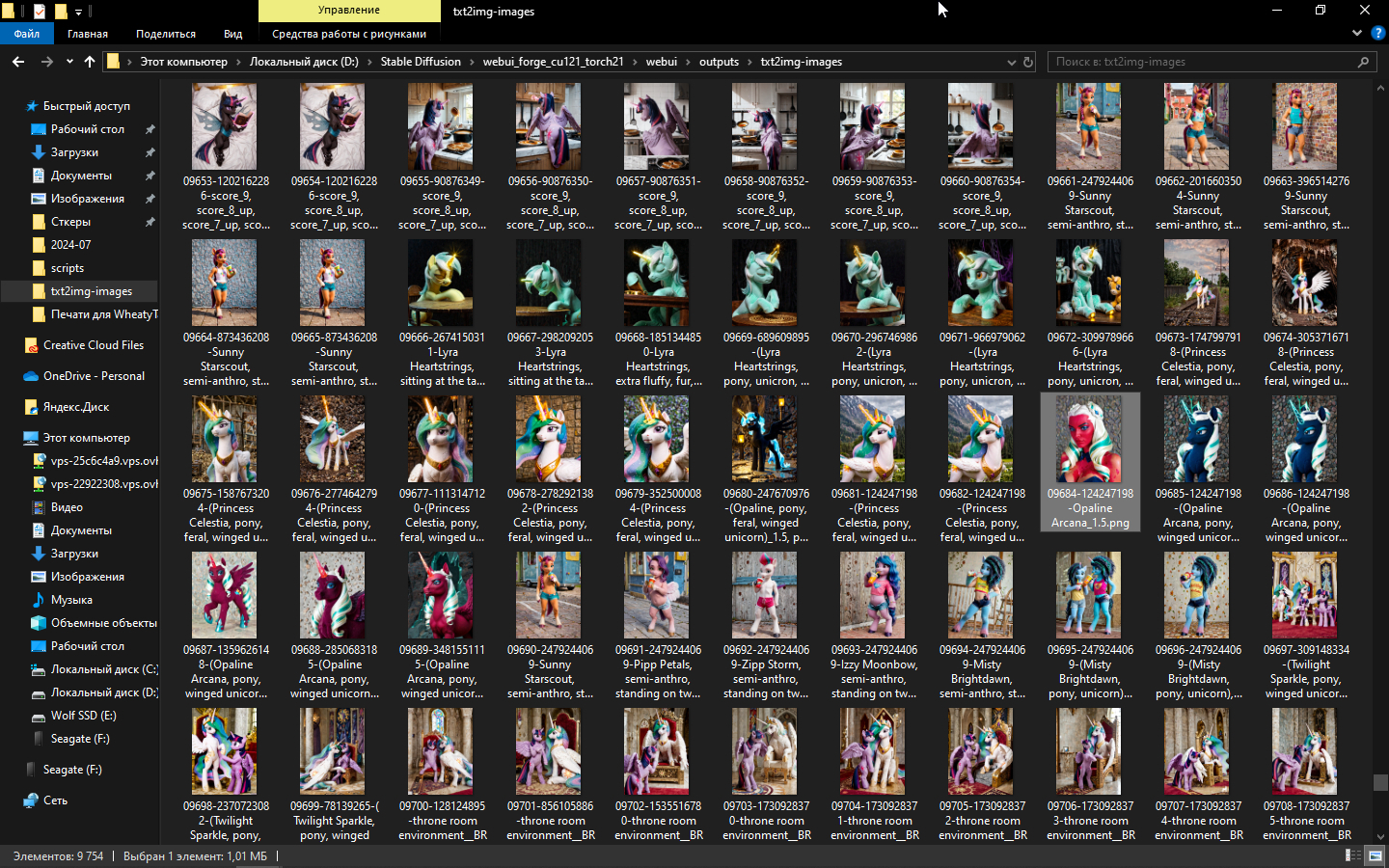This screenshot has width=1389, height=868.
Task: Select image 09672-309978966 Lyra Heartstrings thumbnail
Action: pos(1089,283)
